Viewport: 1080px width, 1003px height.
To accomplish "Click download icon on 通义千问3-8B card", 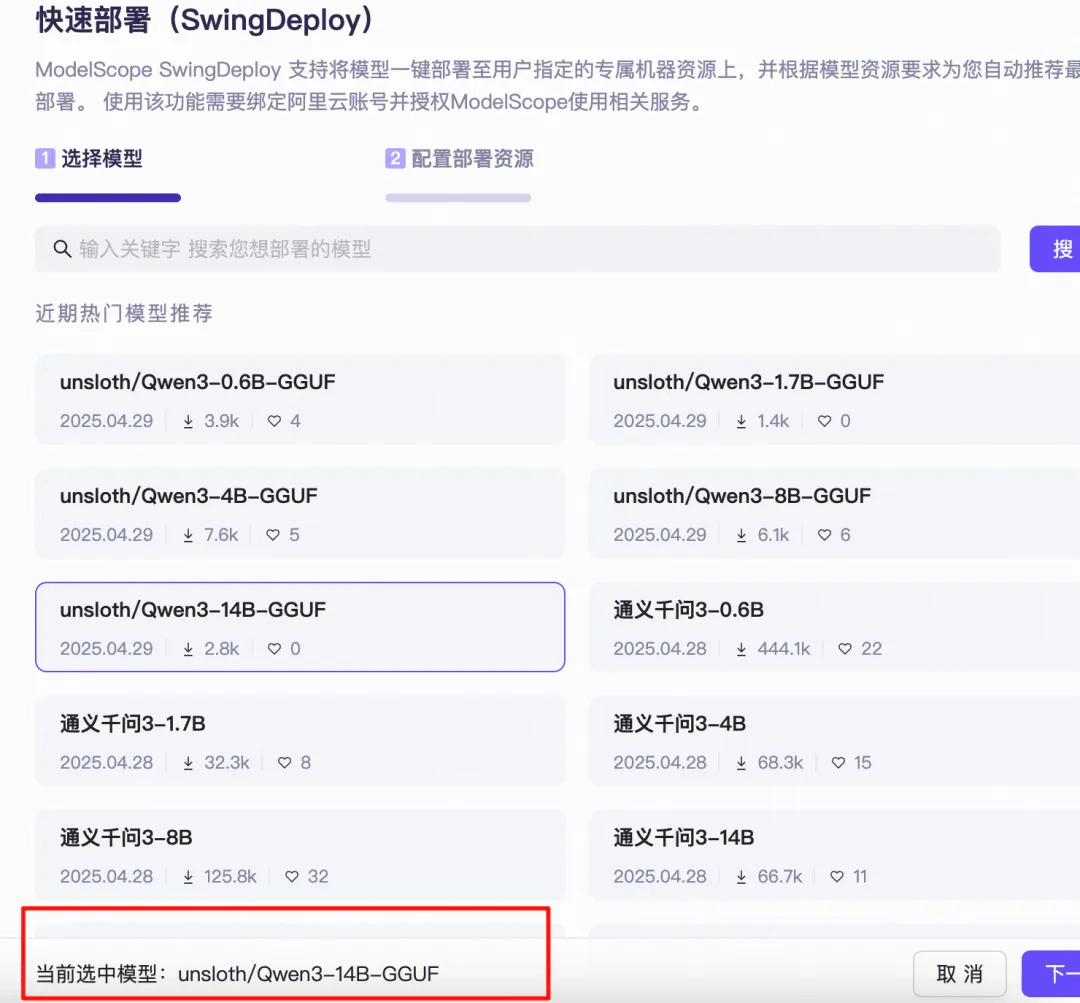I will tap(188, 877).
